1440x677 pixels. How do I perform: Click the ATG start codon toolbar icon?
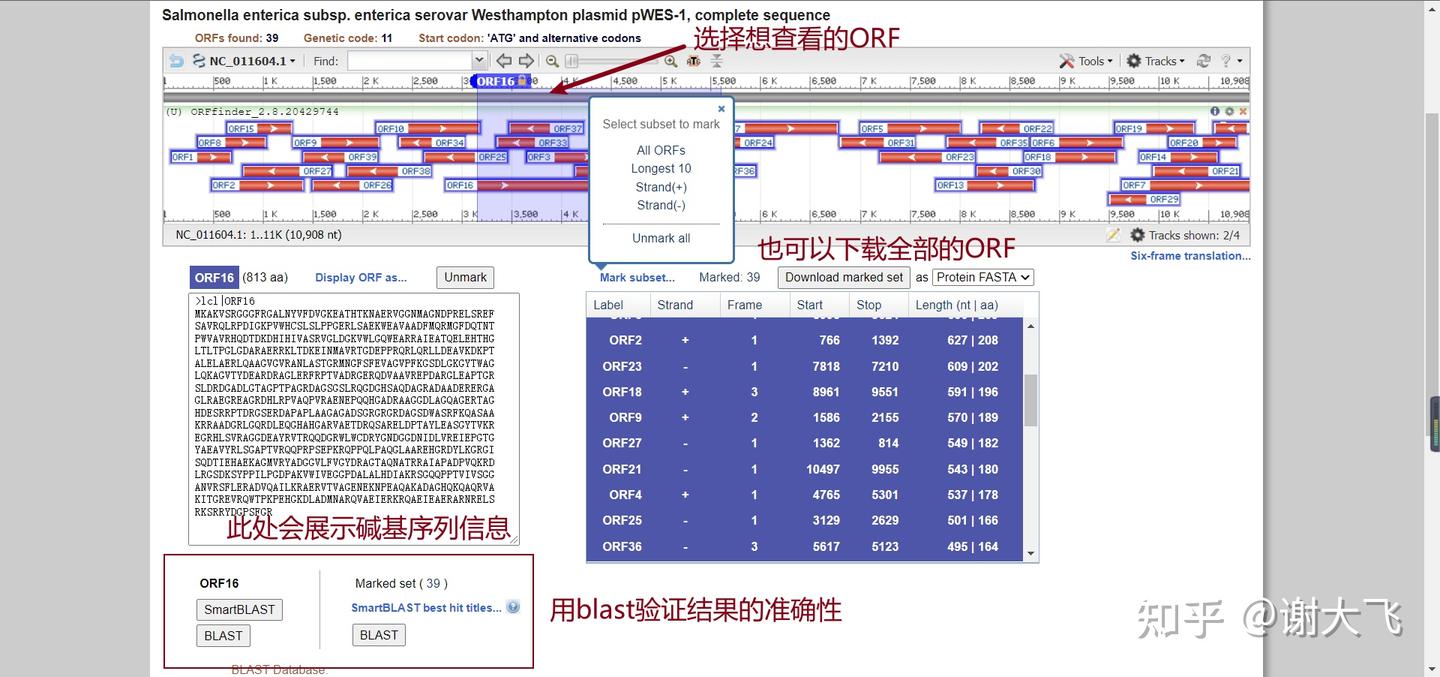[693, 62]
